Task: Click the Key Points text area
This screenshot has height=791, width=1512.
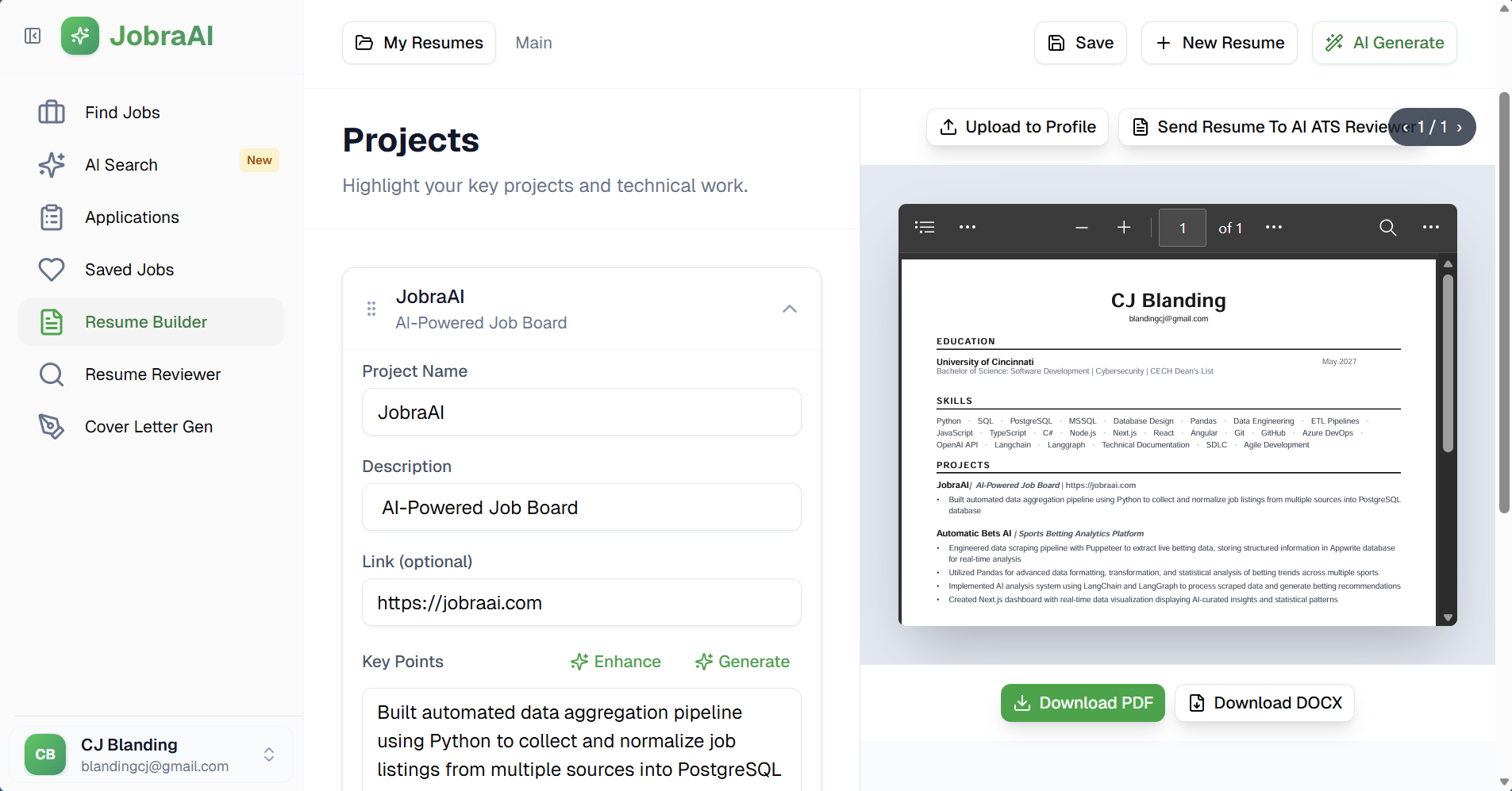Action: click(582, 739)
